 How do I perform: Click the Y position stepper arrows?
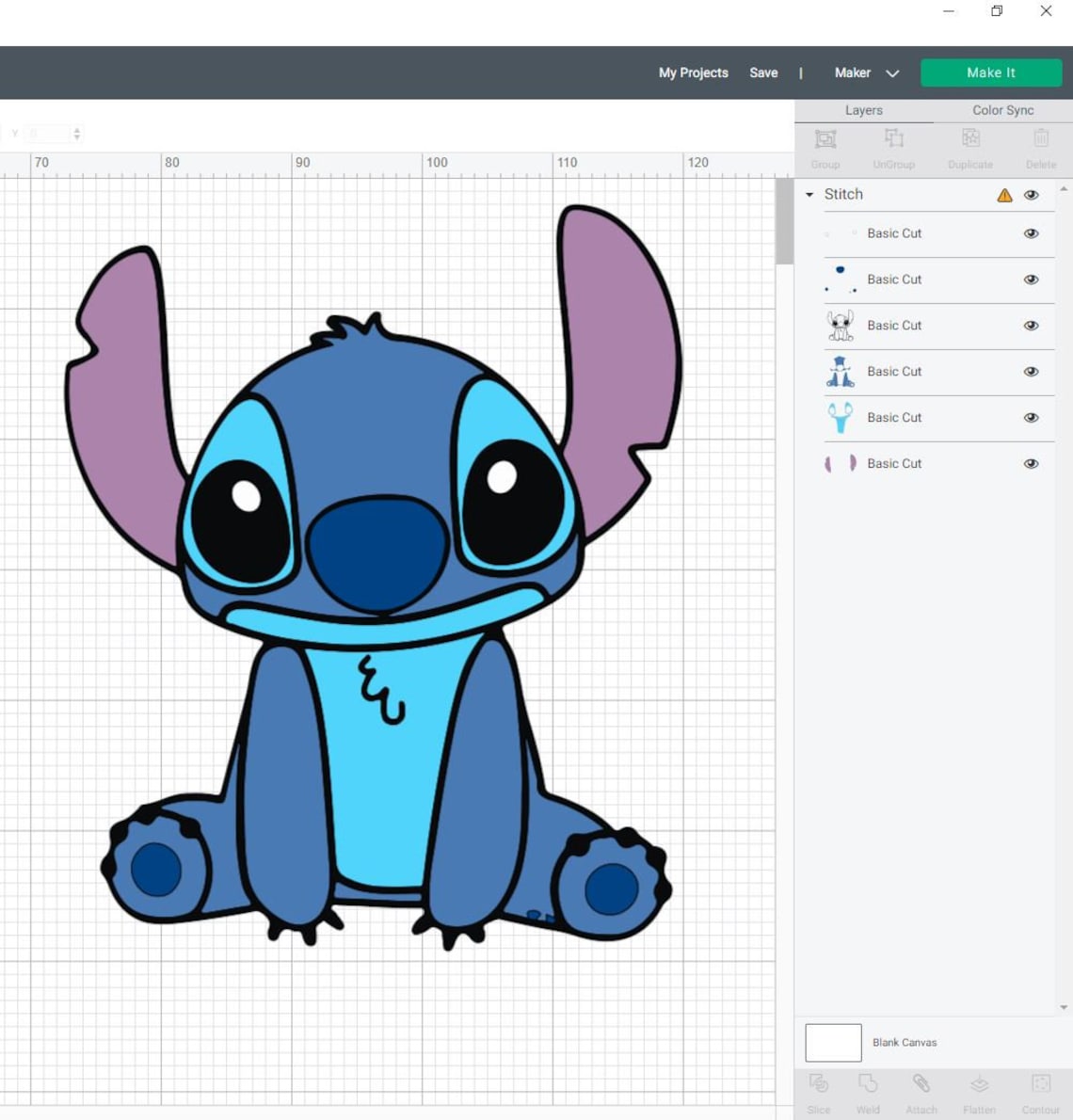click(77, 134)
